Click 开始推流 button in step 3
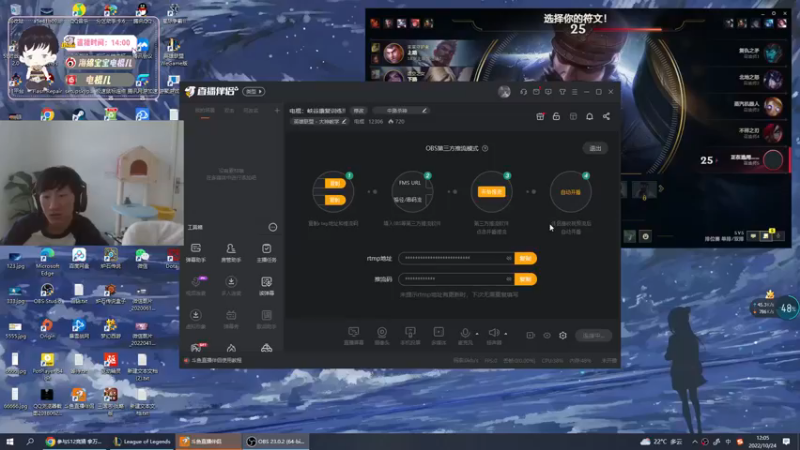The width and height of the screenshot is (800, 450). coord(491,192)
